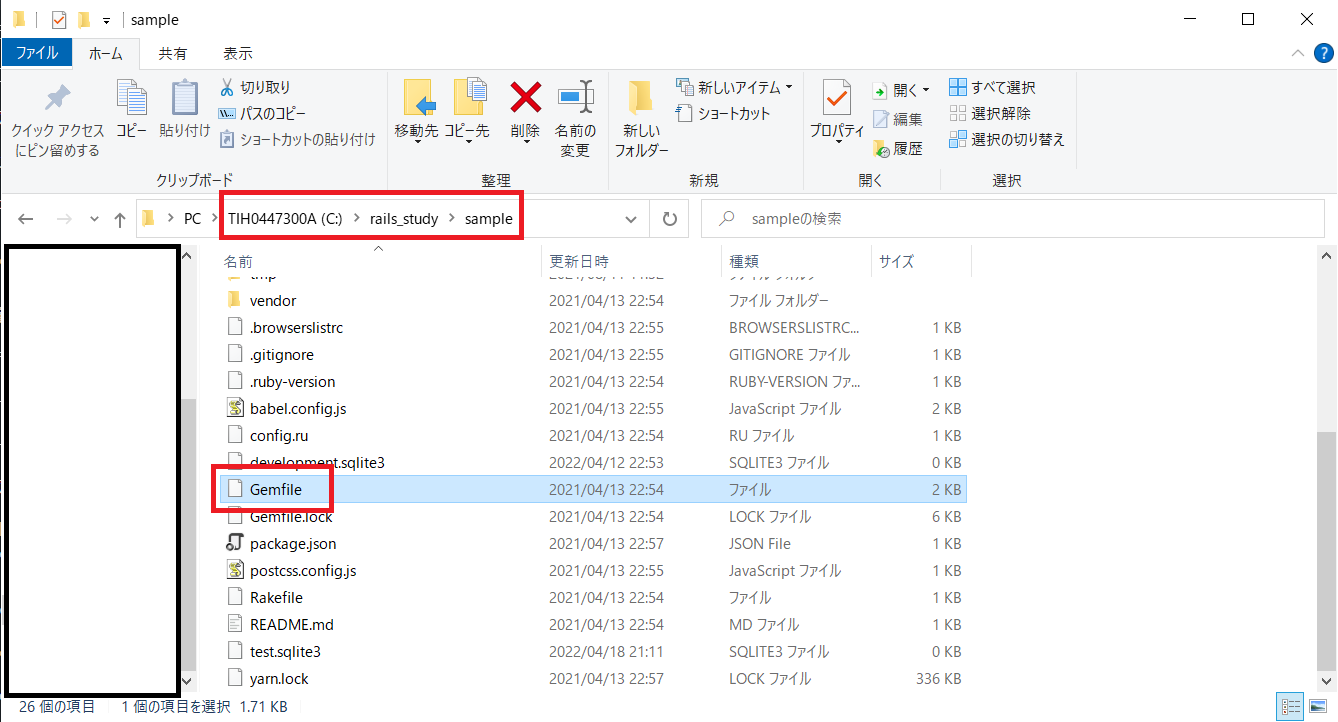Viewport: 1338px width, 722px height.
Task: Refresh the current folder view
Action: point(669,219)
